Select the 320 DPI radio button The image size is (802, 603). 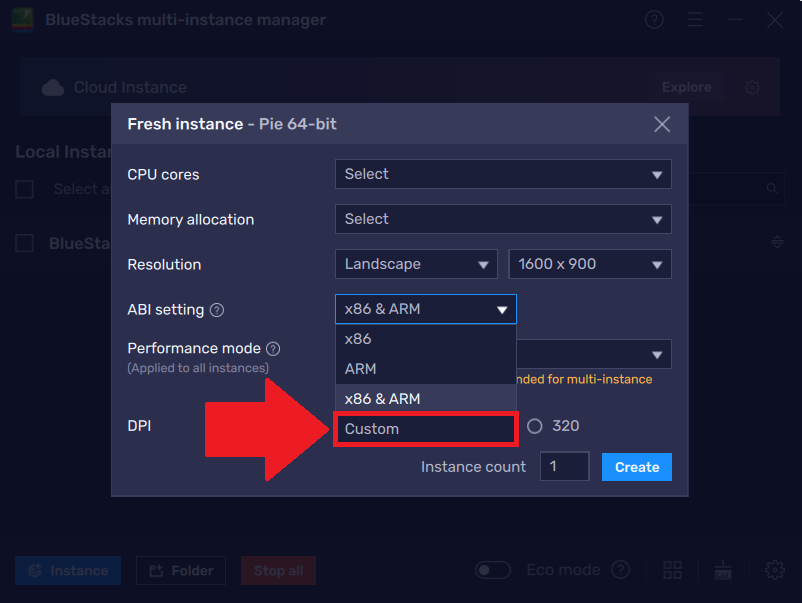coord(534,426)
